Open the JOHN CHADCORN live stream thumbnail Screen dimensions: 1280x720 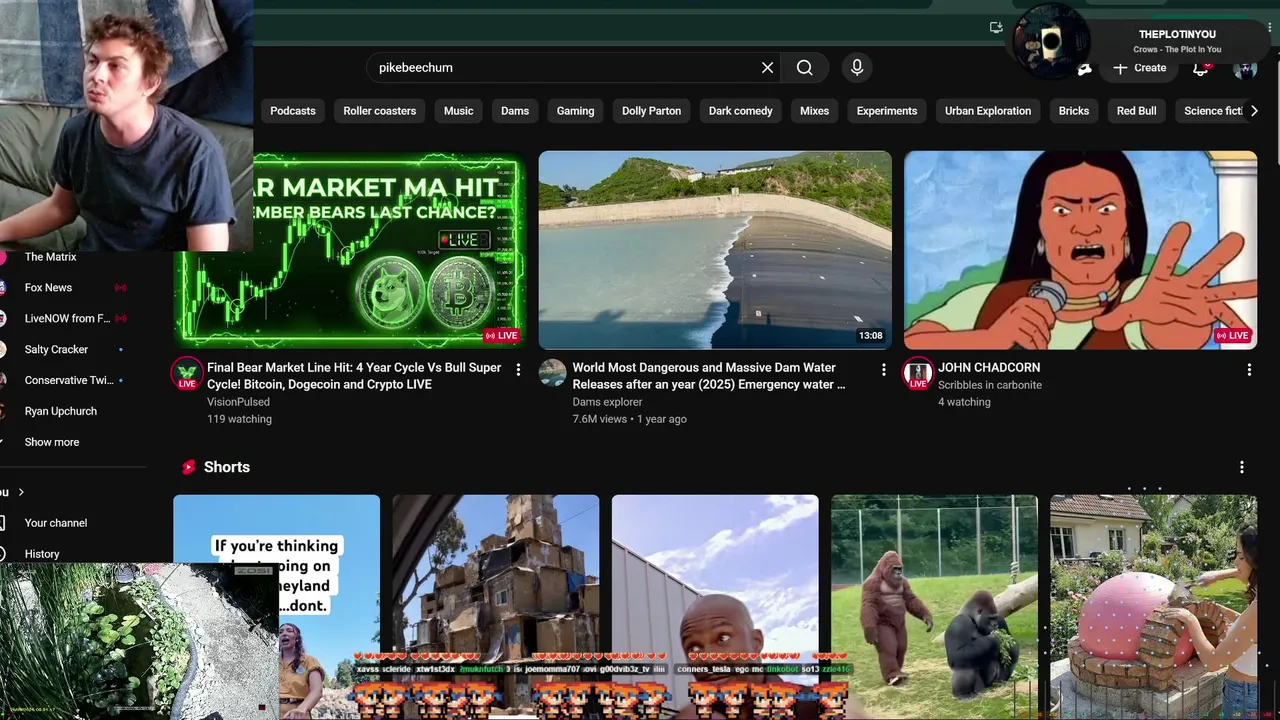pos(1081,250)
